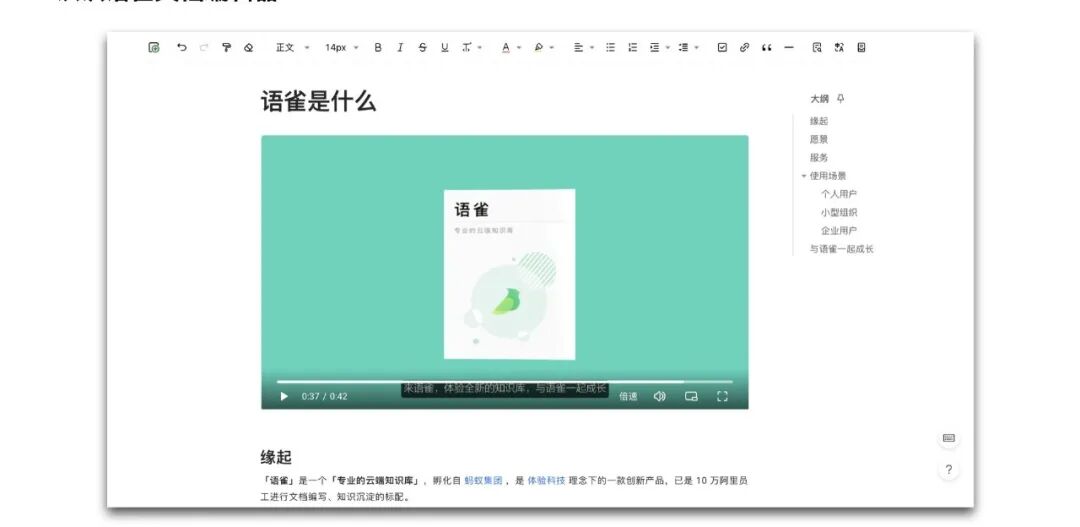Apply the highlight background color
The image size is (1080, 527).
pyautogui.click(x=539, y=48)
